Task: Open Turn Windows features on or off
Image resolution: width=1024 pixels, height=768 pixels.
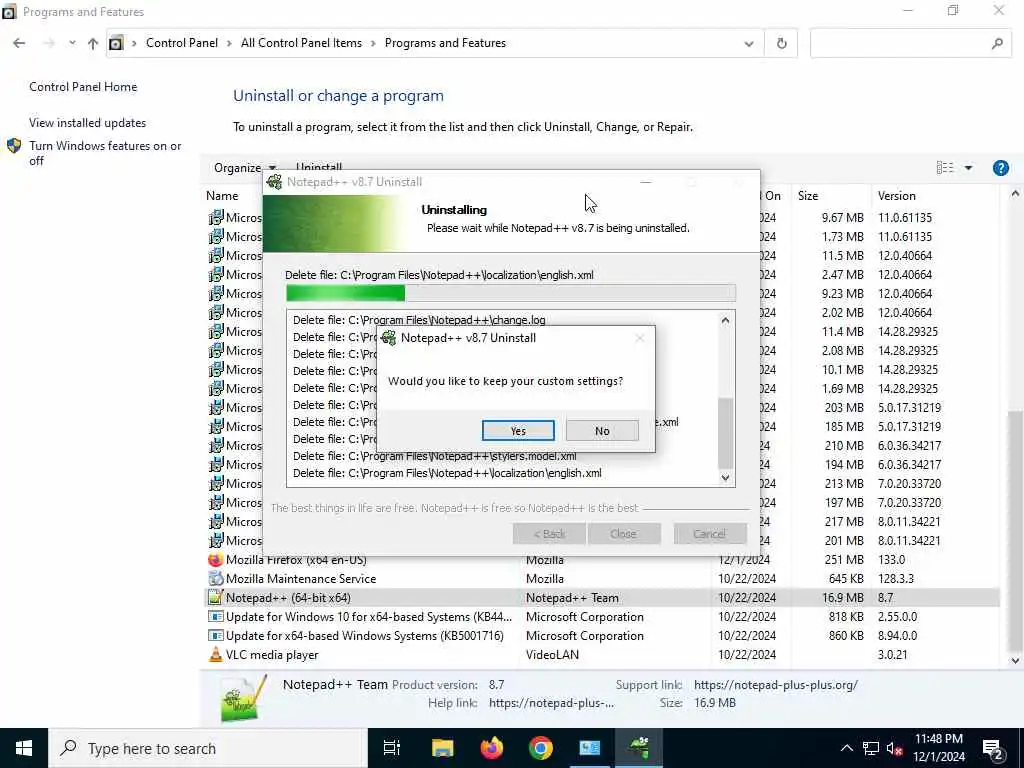Action: click(x=105, y=153)
